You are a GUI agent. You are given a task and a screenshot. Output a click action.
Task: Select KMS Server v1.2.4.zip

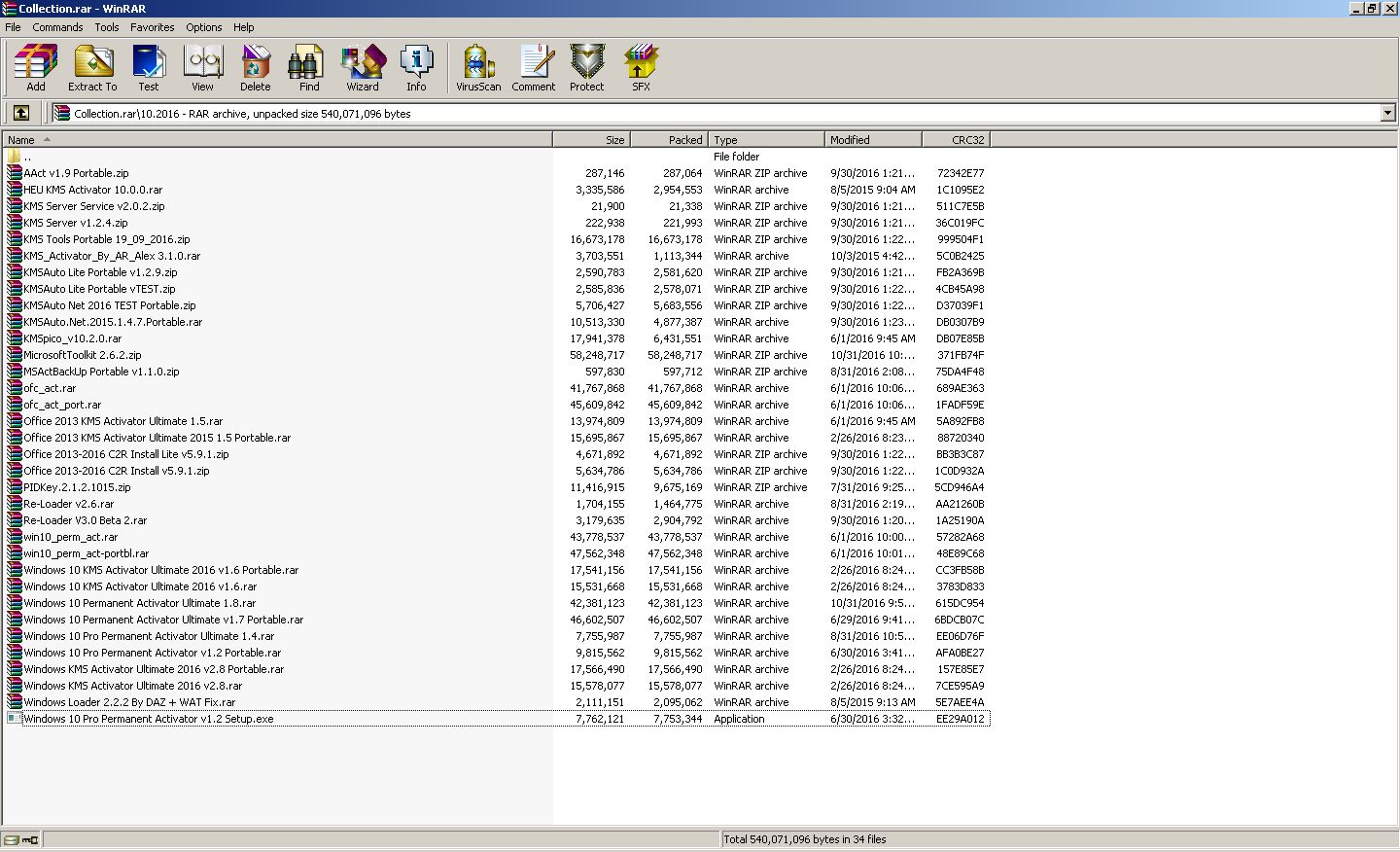coord(76,223)
